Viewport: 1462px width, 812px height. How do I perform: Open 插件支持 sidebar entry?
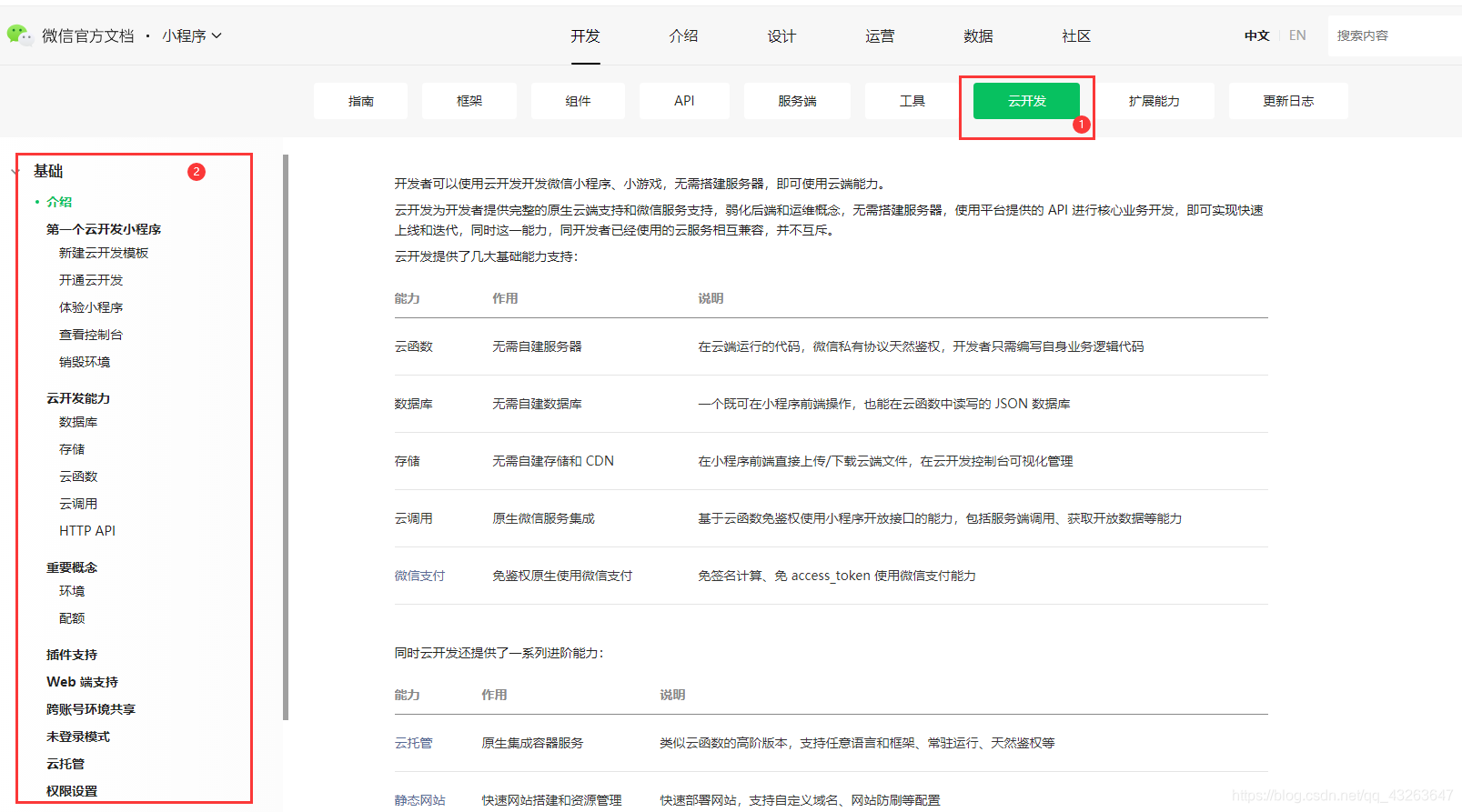pos(72,655)
